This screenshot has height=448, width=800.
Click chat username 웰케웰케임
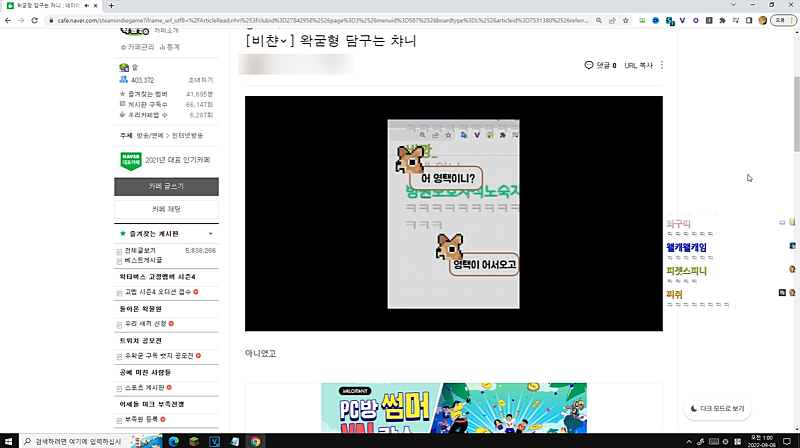[x=686, y=247]
